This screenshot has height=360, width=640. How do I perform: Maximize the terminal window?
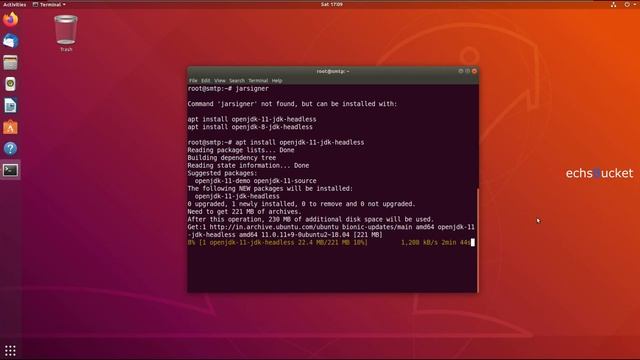click(x=468, y=71)
